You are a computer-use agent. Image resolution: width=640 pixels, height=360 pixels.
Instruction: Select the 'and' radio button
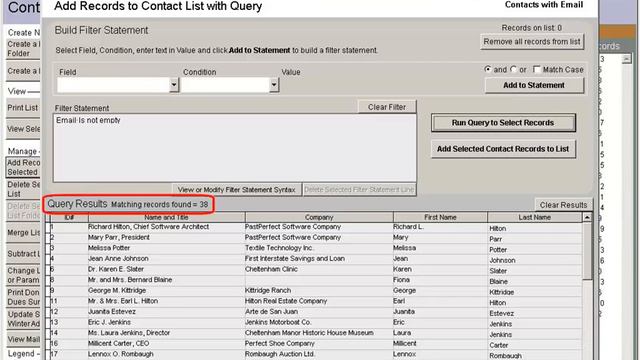[488, 69]
